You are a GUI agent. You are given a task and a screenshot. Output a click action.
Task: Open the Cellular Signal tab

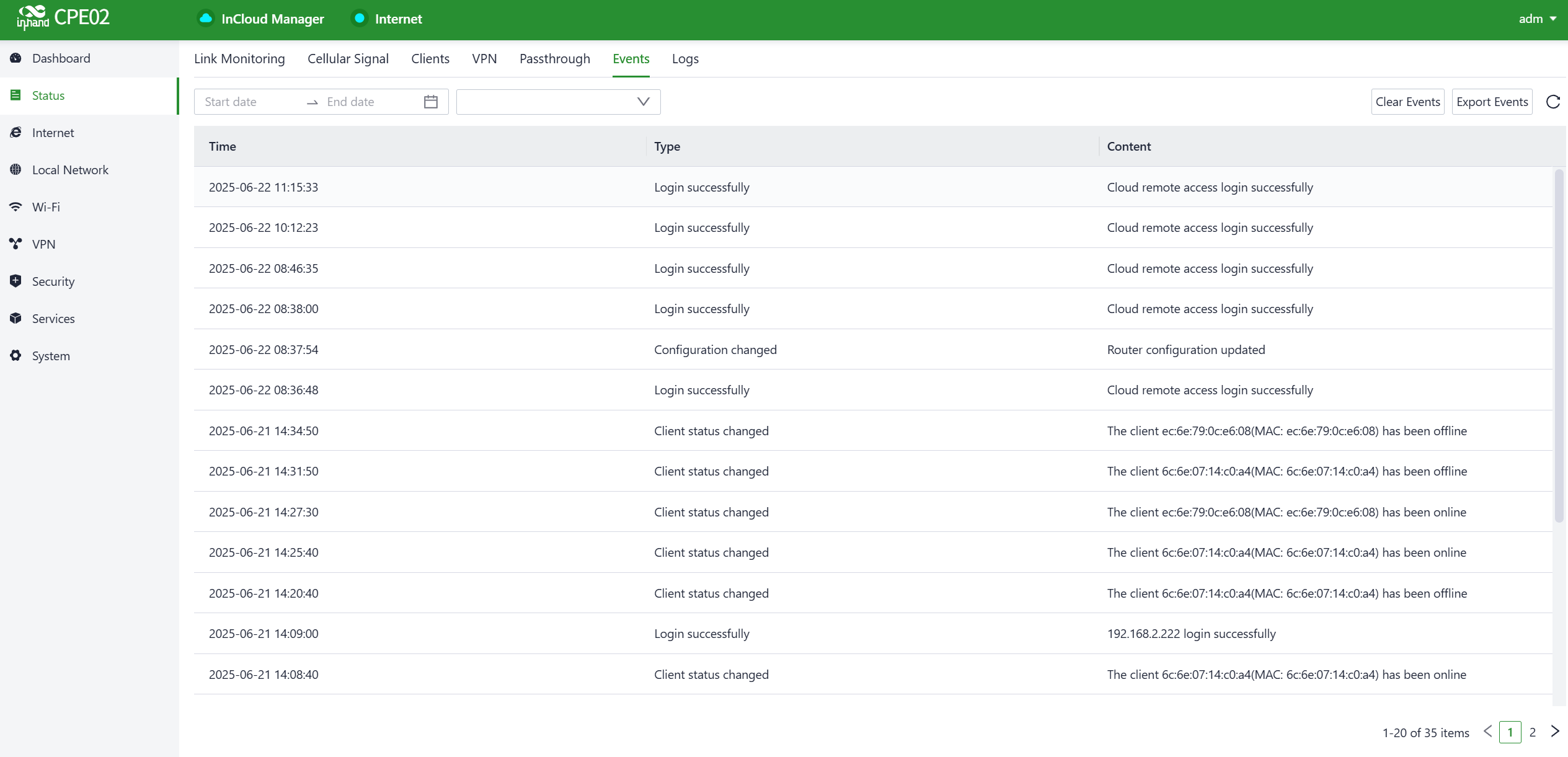point(348,59)
